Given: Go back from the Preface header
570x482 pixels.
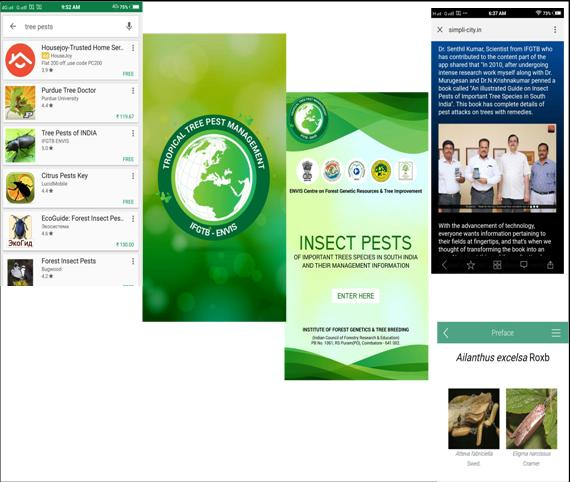Looking at the screenshot, I should [x=446, y=333].
